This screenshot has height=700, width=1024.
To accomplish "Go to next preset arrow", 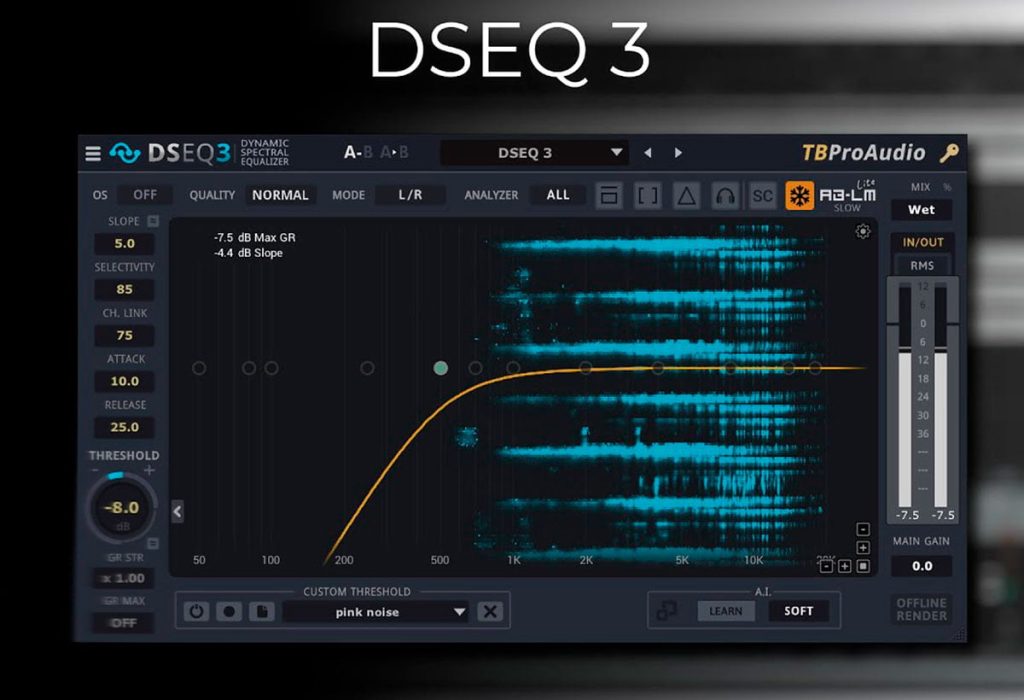I will point(679,153).
